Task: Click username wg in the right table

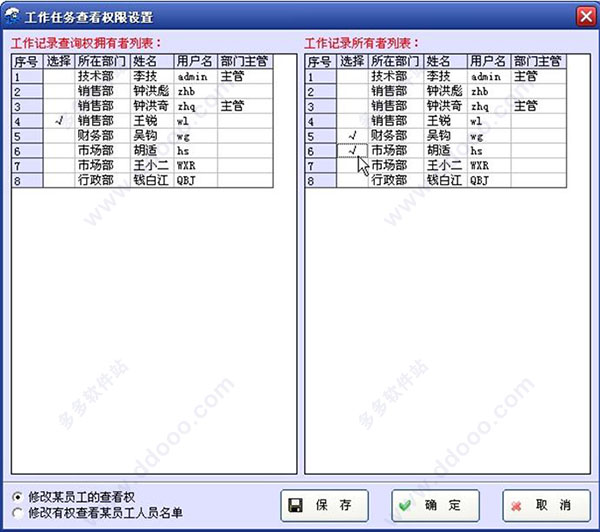Action: (x=489, y=136)
